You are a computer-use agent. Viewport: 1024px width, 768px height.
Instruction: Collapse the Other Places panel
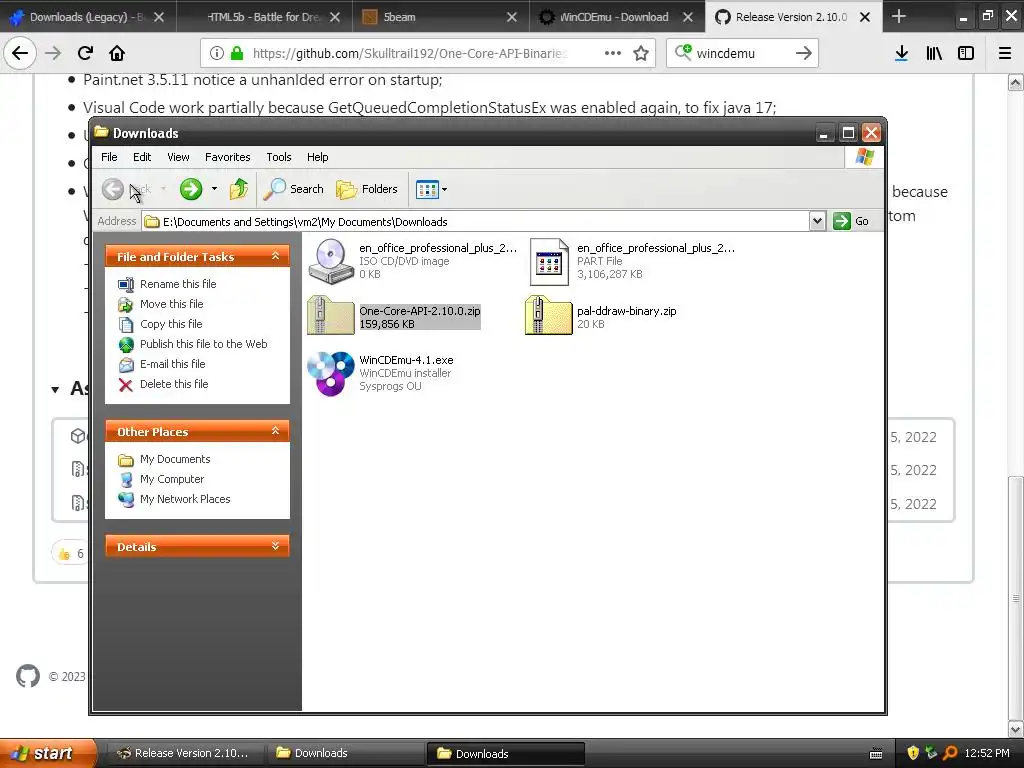click(x=276, y=431)
